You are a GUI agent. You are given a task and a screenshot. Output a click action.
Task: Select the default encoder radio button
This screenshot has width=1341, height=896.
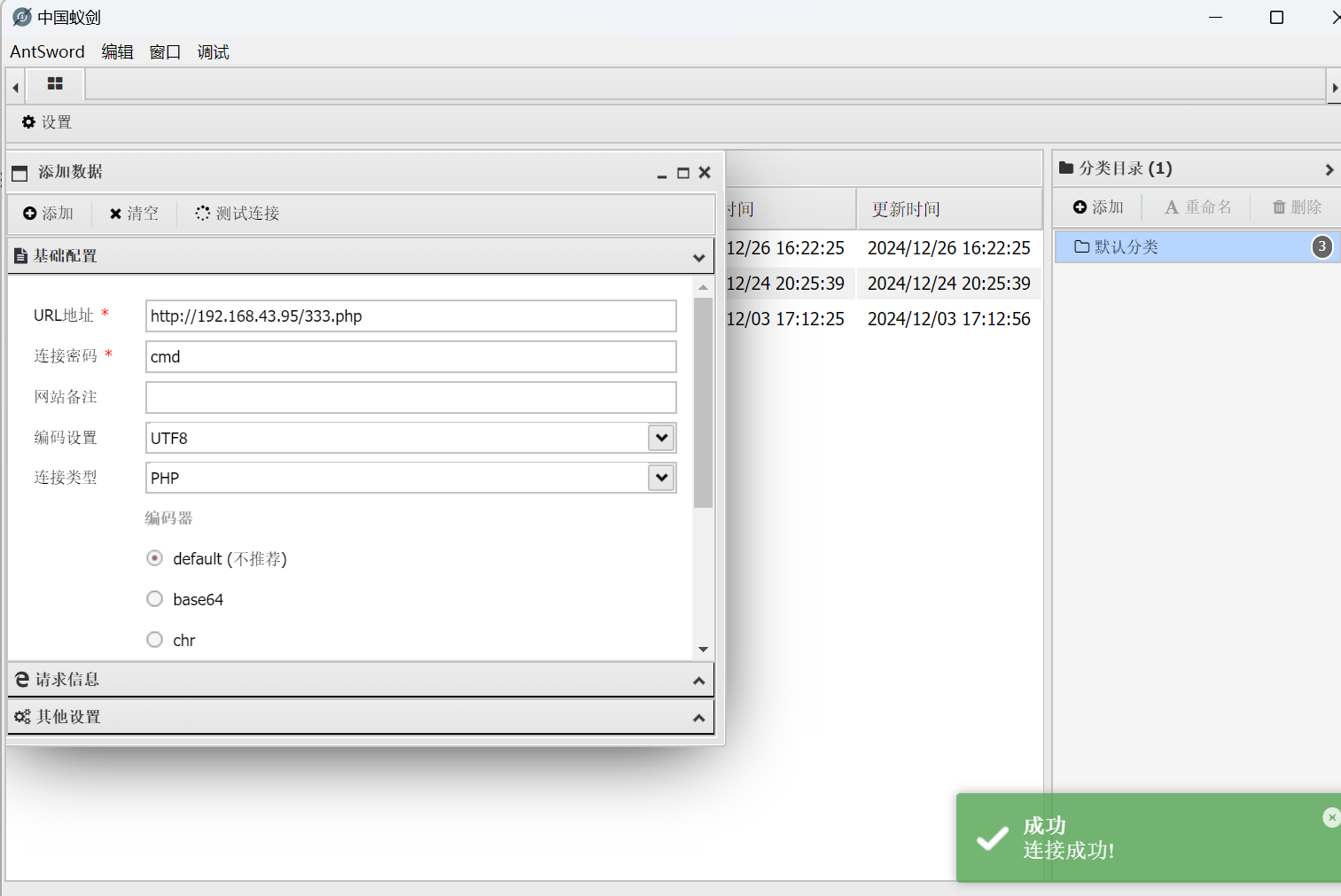point(154,558)
